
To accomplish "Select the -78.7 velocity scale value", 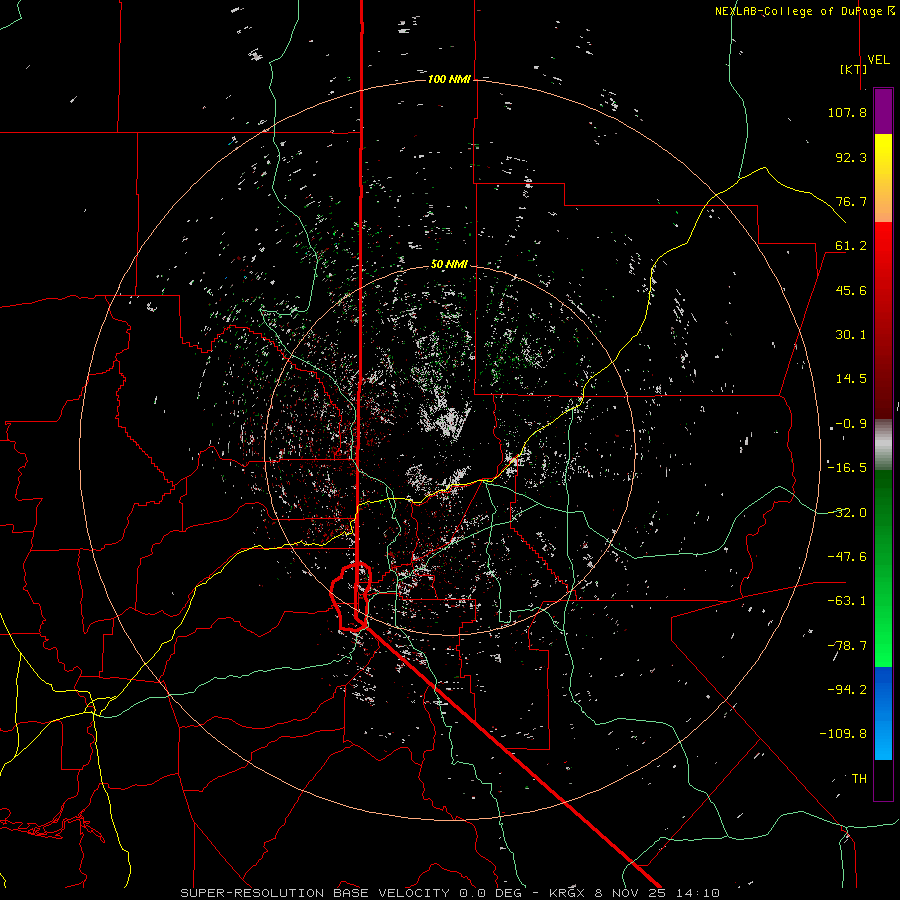I will point(847,646).
